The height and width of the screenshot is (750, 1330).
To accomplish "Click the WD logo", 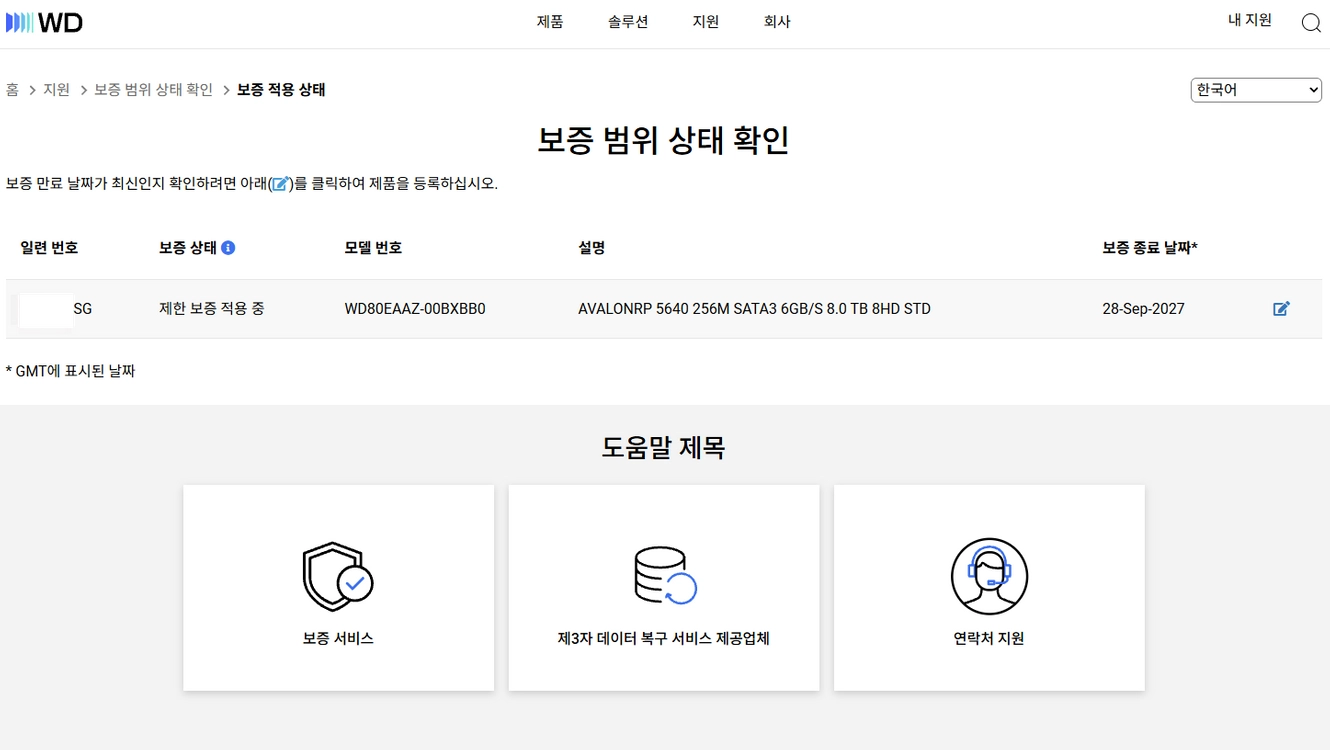I will pyautogui.click(x=45, y=22).
